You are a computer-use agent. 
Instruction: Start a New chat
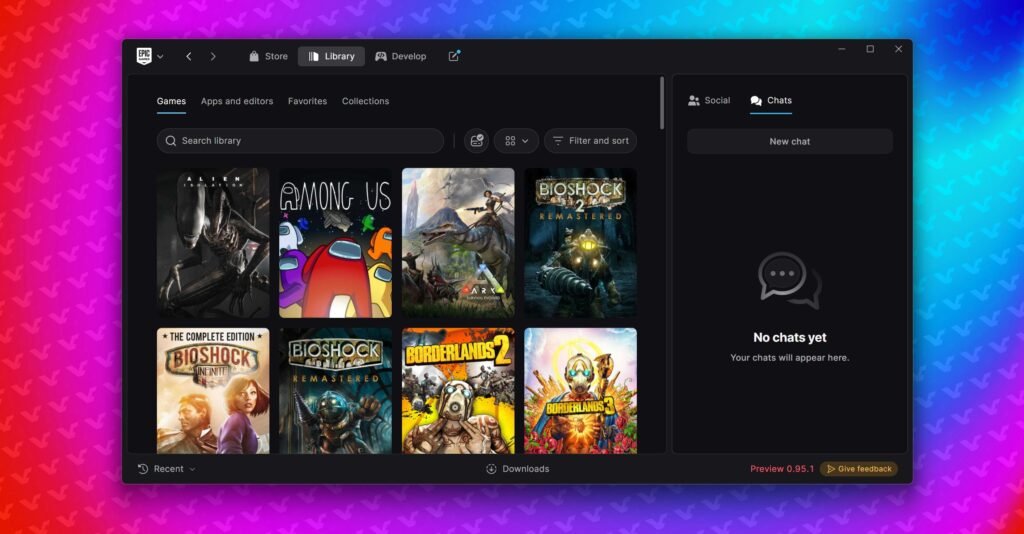click(790, 141)
